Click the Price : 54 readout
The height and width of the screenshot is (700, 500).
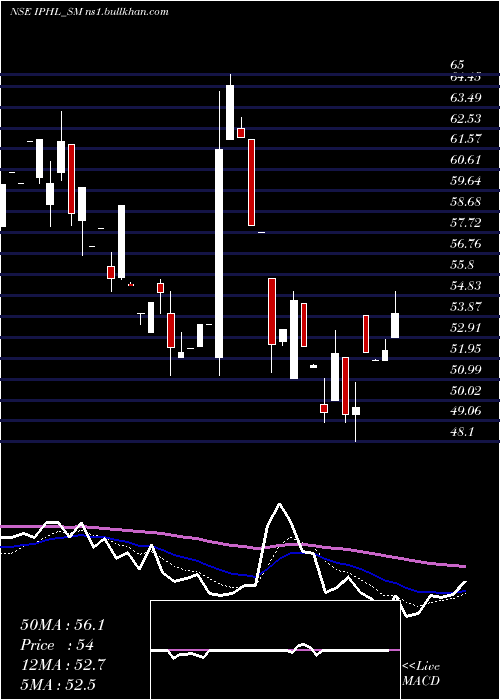[57, 645]
